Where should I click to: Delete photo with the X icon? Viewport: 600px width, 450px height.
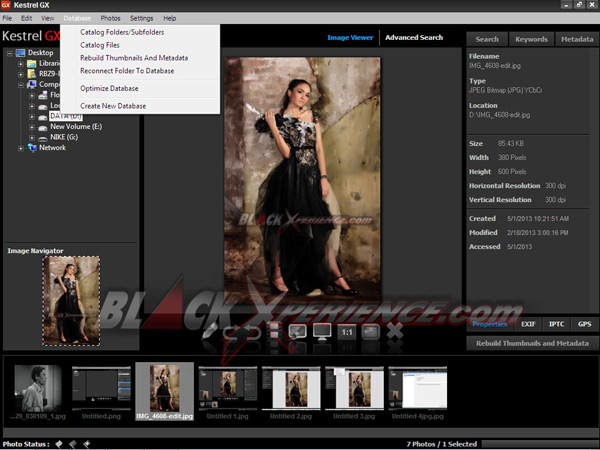(x=395, y=331)
